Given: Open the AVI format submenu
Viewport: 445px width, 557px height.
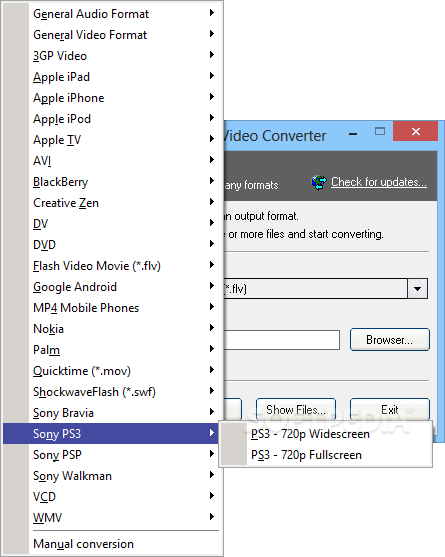Looking at the screenshot, I should pyautogui.click(x=112, y=161).
